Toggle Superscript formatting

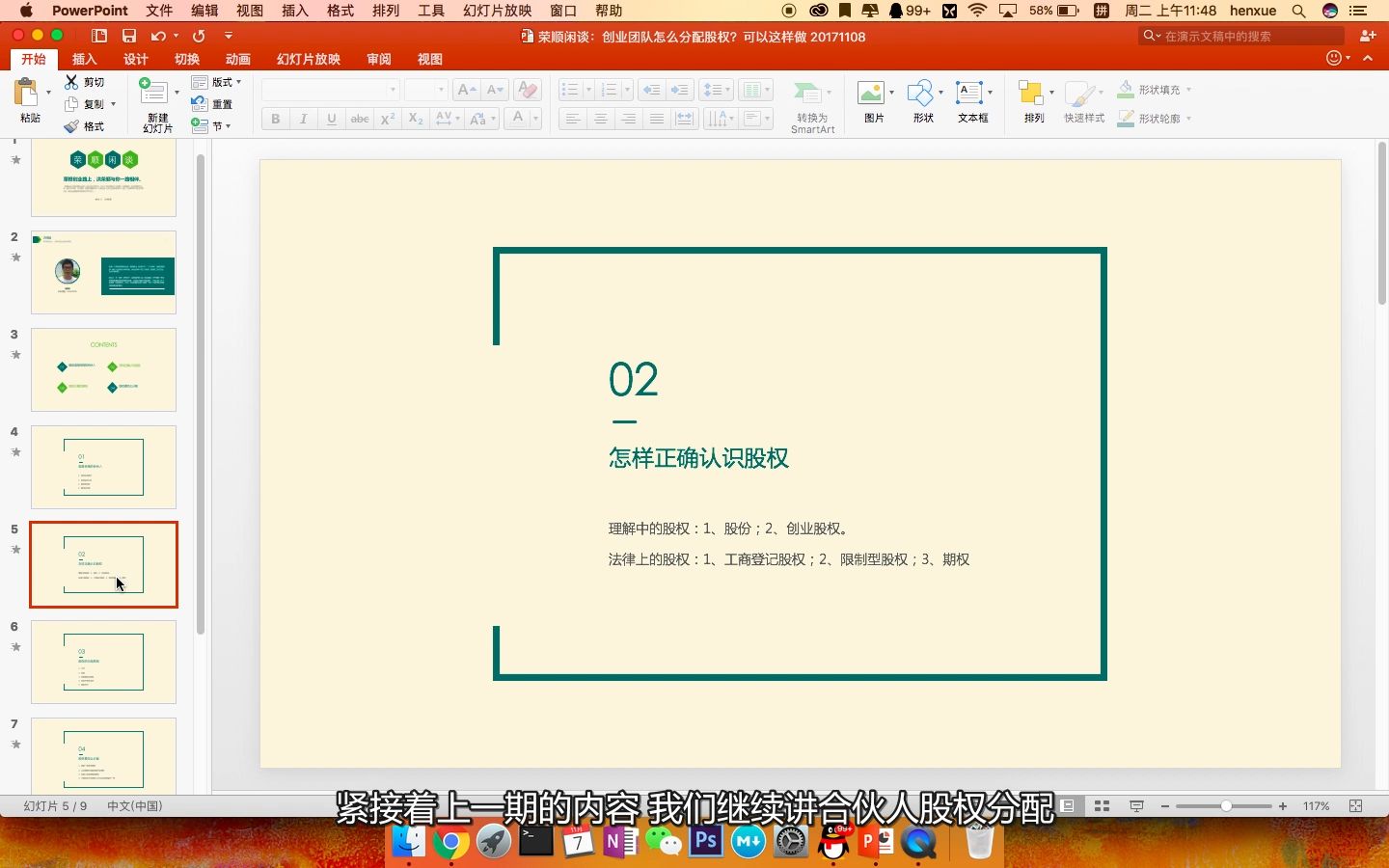[388, 119]
